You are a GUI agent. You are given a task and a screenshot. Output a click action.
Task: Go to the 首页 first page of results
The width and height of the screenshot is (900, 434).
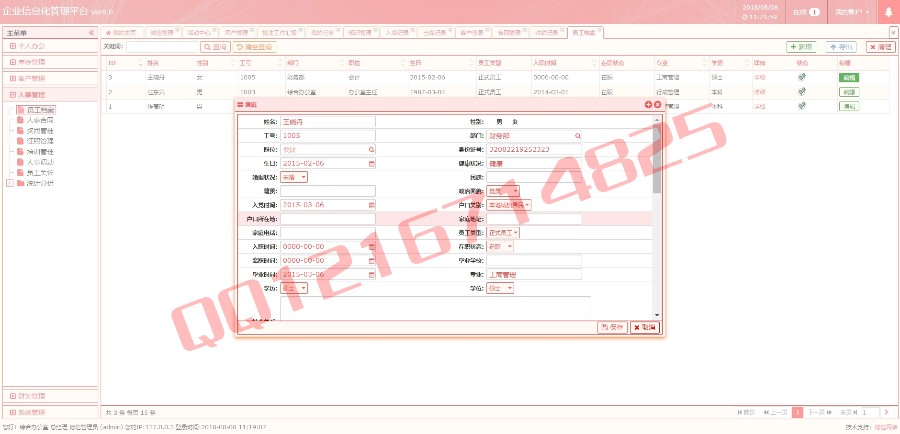[x=746, y=412]
